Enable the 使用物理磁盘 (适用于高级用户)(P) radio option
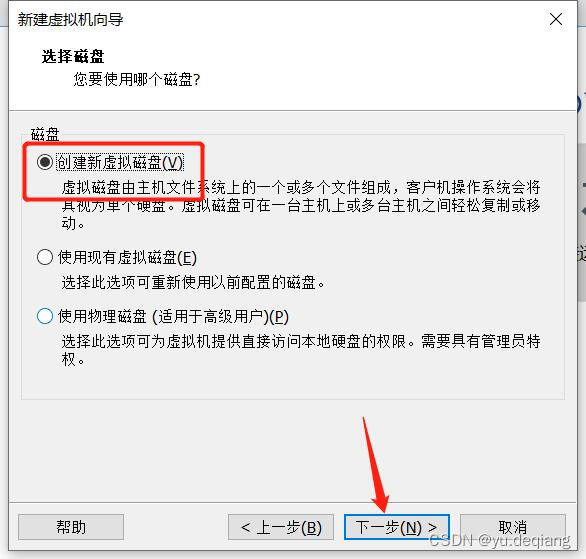 coord(45,316)
